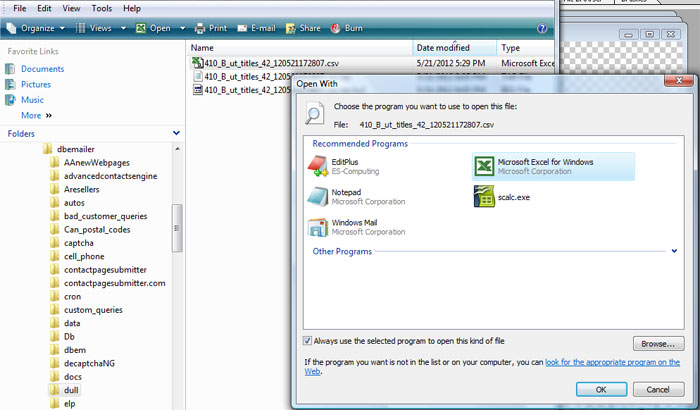Open the View menu
The image size is (700, 410).
click(71, 8)
